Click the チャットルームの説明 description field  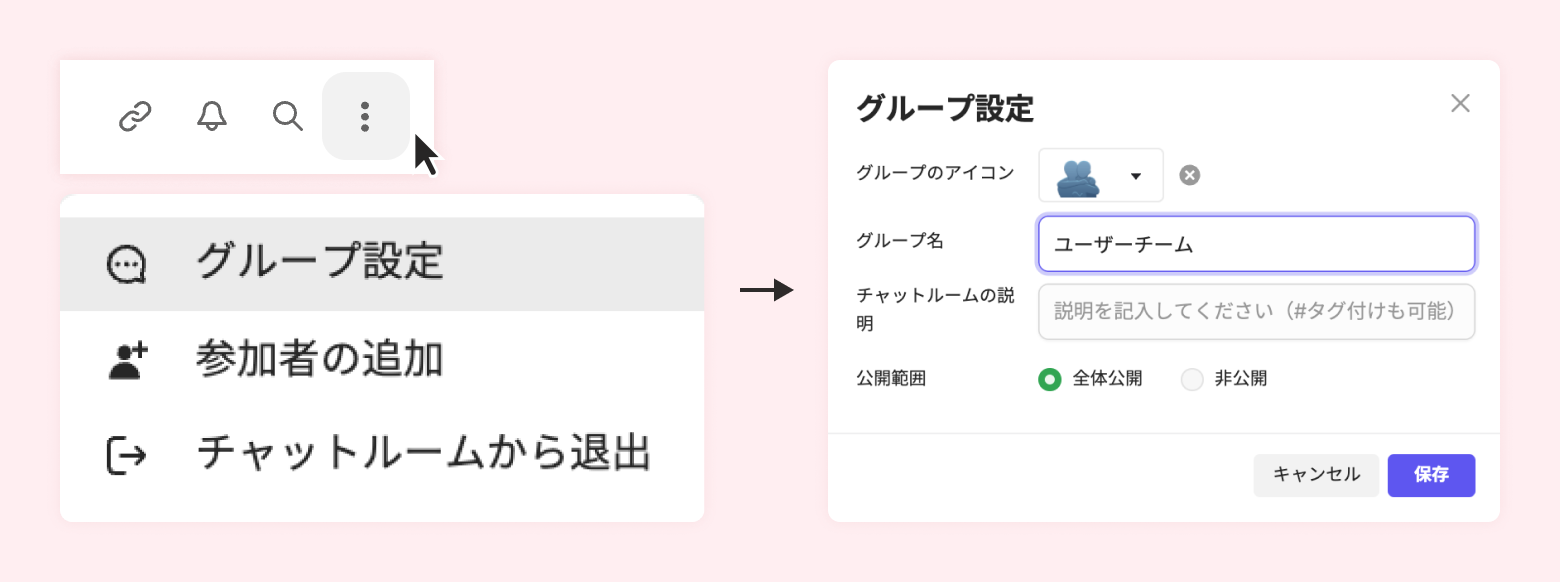point(1256,312)
